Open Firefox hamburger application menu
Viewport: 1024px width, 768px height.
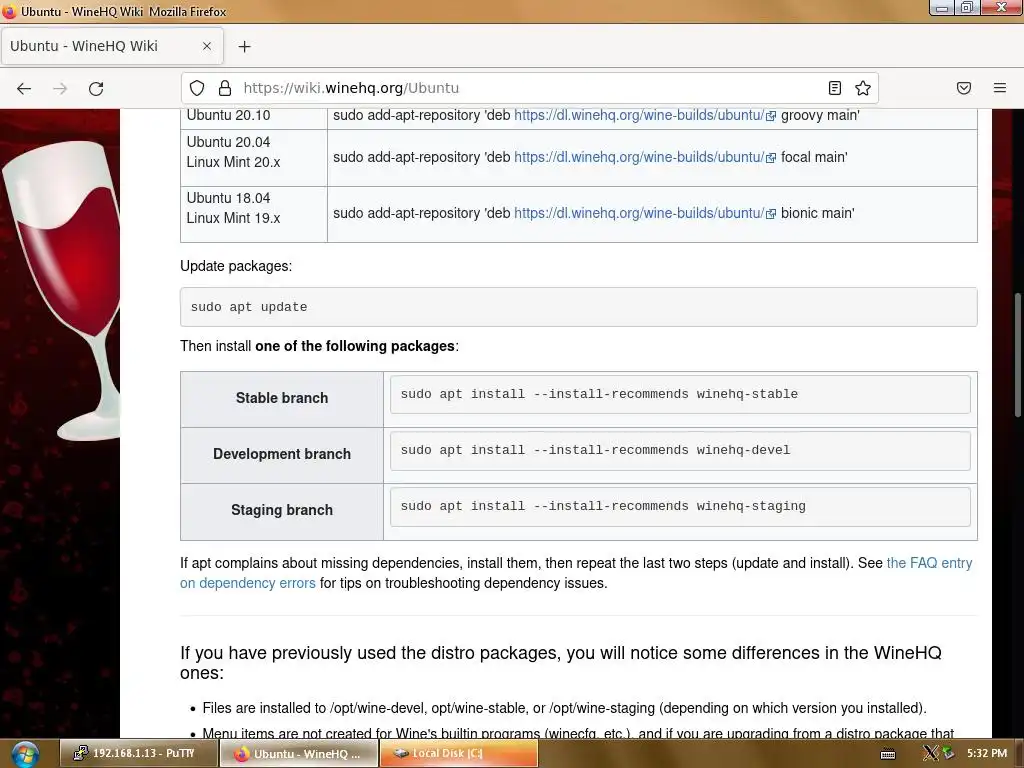click(1000, 88)
